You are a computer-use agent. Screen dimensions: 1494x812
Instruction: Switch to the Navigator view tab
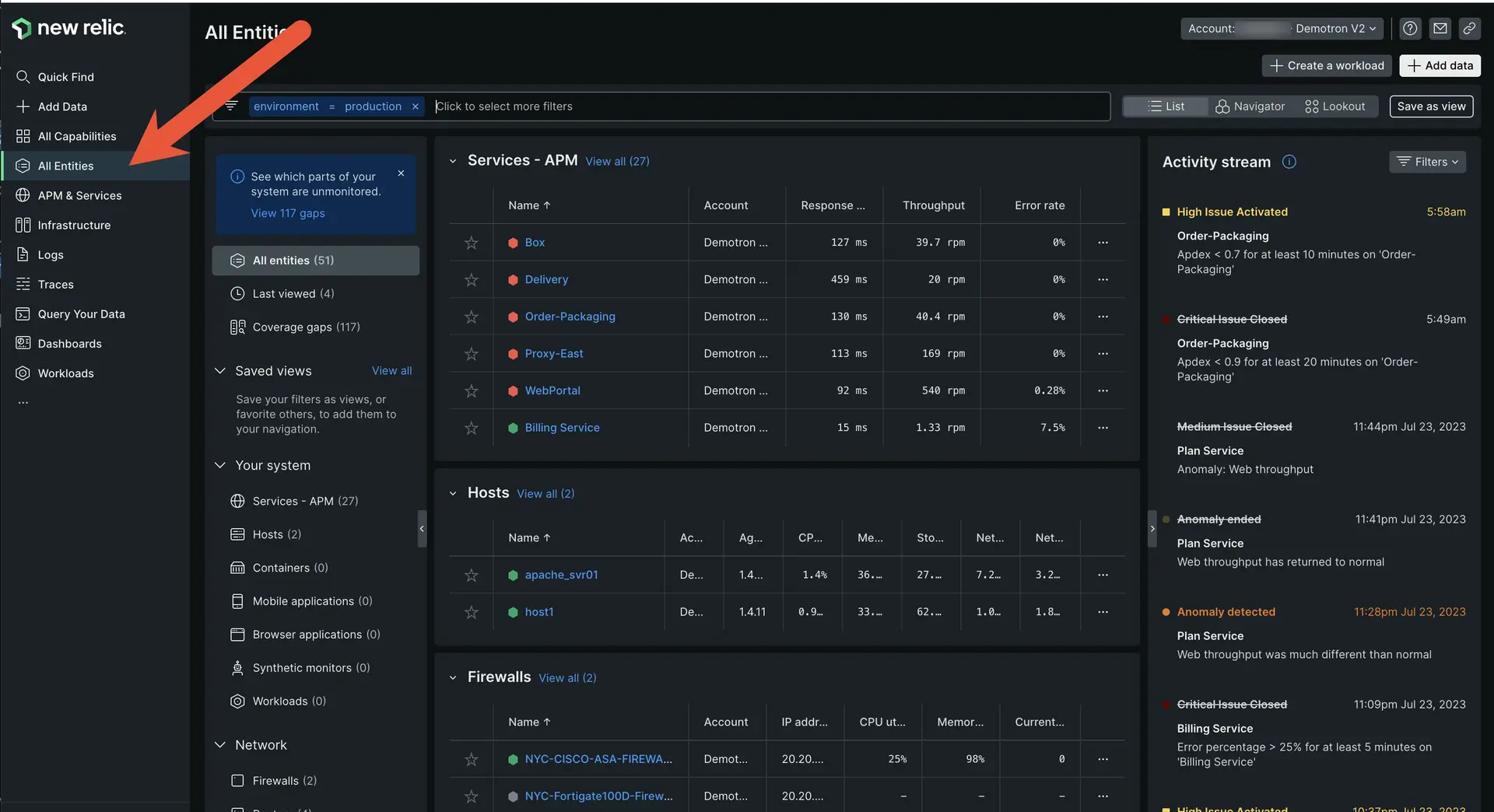point(1250,107)
